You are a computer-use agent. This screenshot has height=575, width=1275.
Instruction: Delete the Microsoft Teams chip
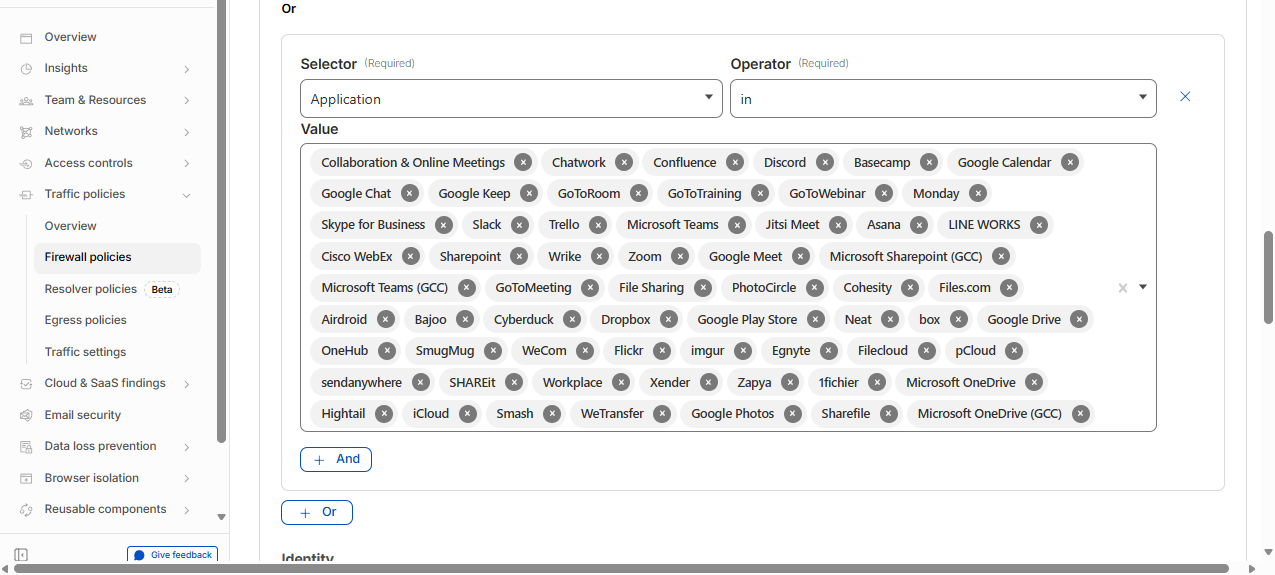click(x=737, y=225)
